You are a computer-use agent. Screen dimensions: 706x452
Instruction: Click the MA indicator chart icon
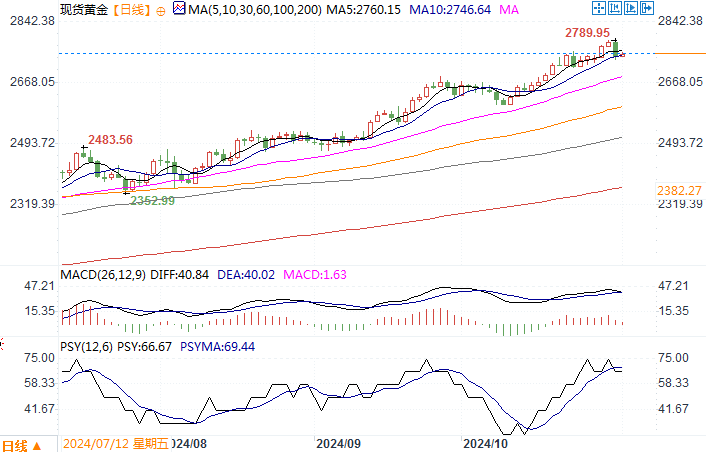(x=179, y=9)
